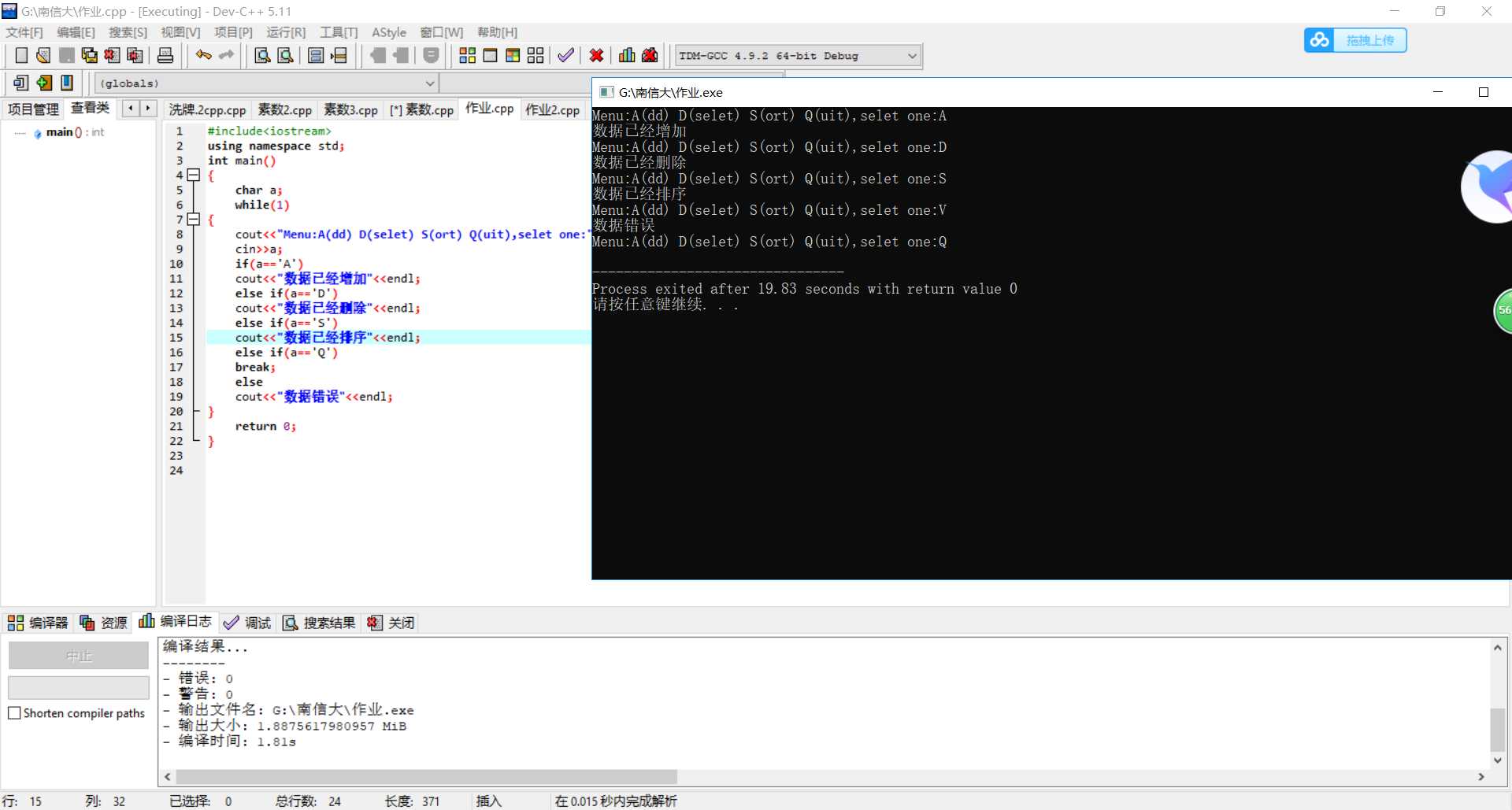Click the blue bookmark toolbar icon
This screenshot has height=810, width=1512.
pos(67,83)
